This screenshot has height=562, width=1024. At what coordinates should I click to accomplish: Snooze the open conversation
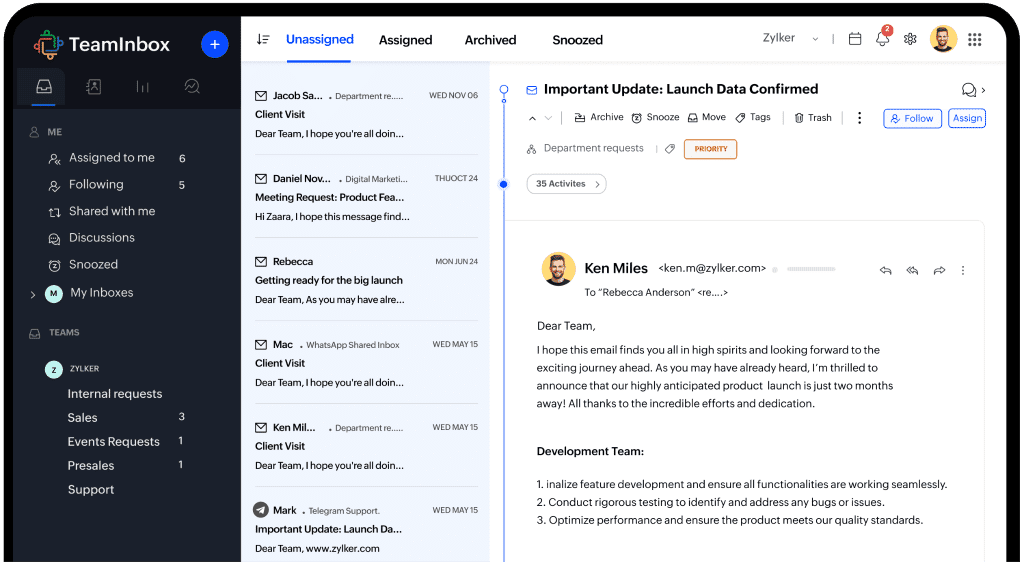[x=655, y=117]
